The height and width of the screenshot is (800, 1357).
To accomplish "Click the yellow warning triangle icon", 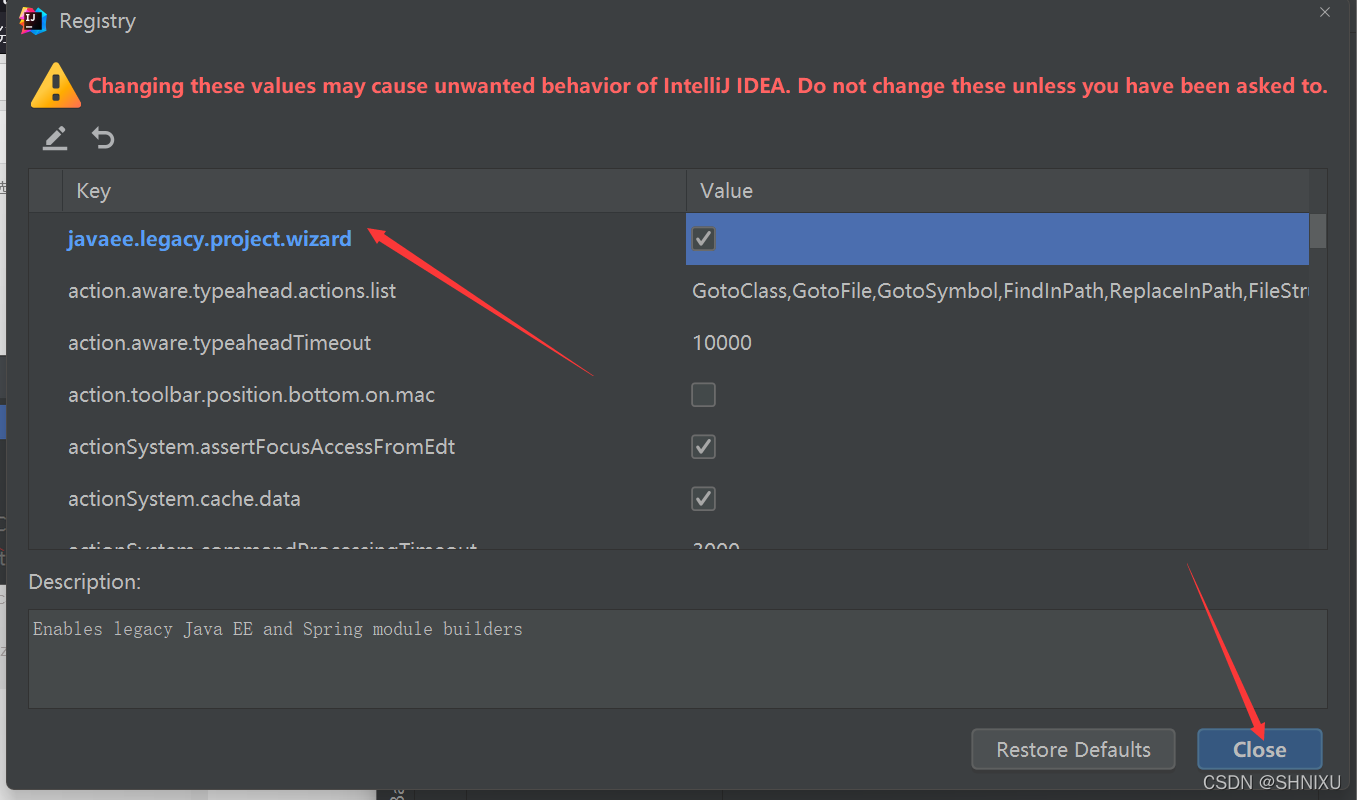I will click(55, 86).
